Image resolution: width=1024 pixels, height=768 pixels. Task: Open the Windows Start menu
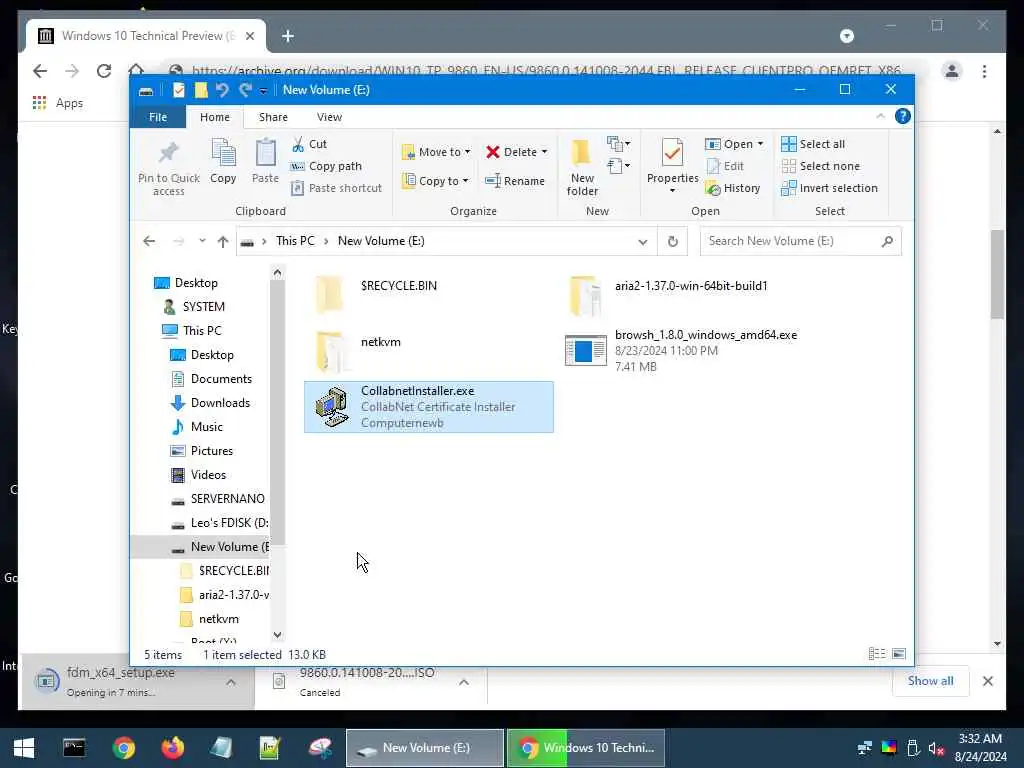(24, 748)
